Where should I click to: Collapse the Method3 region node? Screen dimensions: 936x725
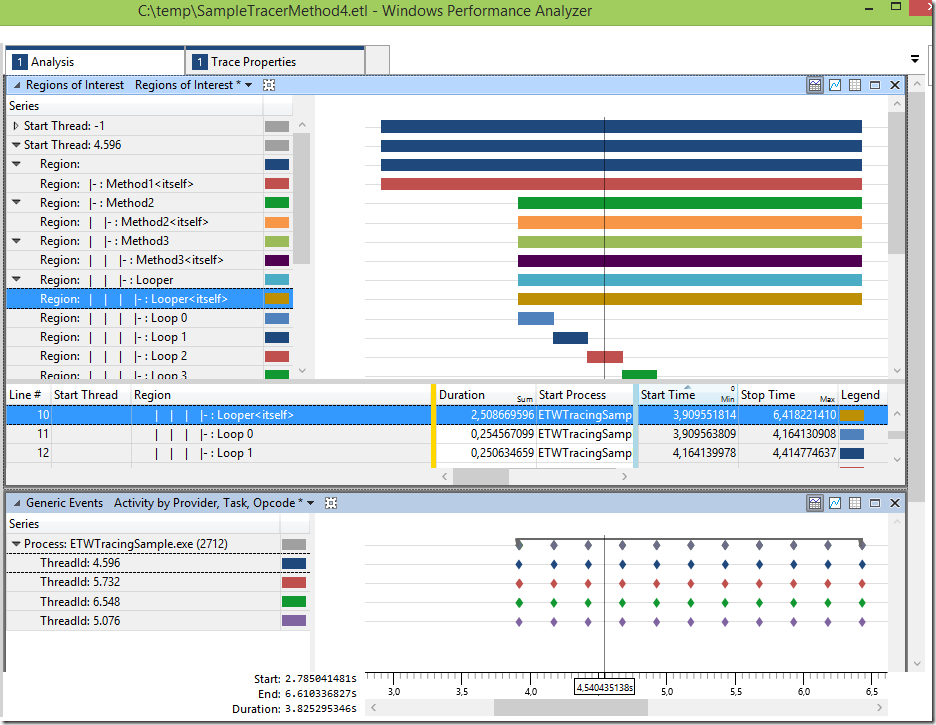16,241
